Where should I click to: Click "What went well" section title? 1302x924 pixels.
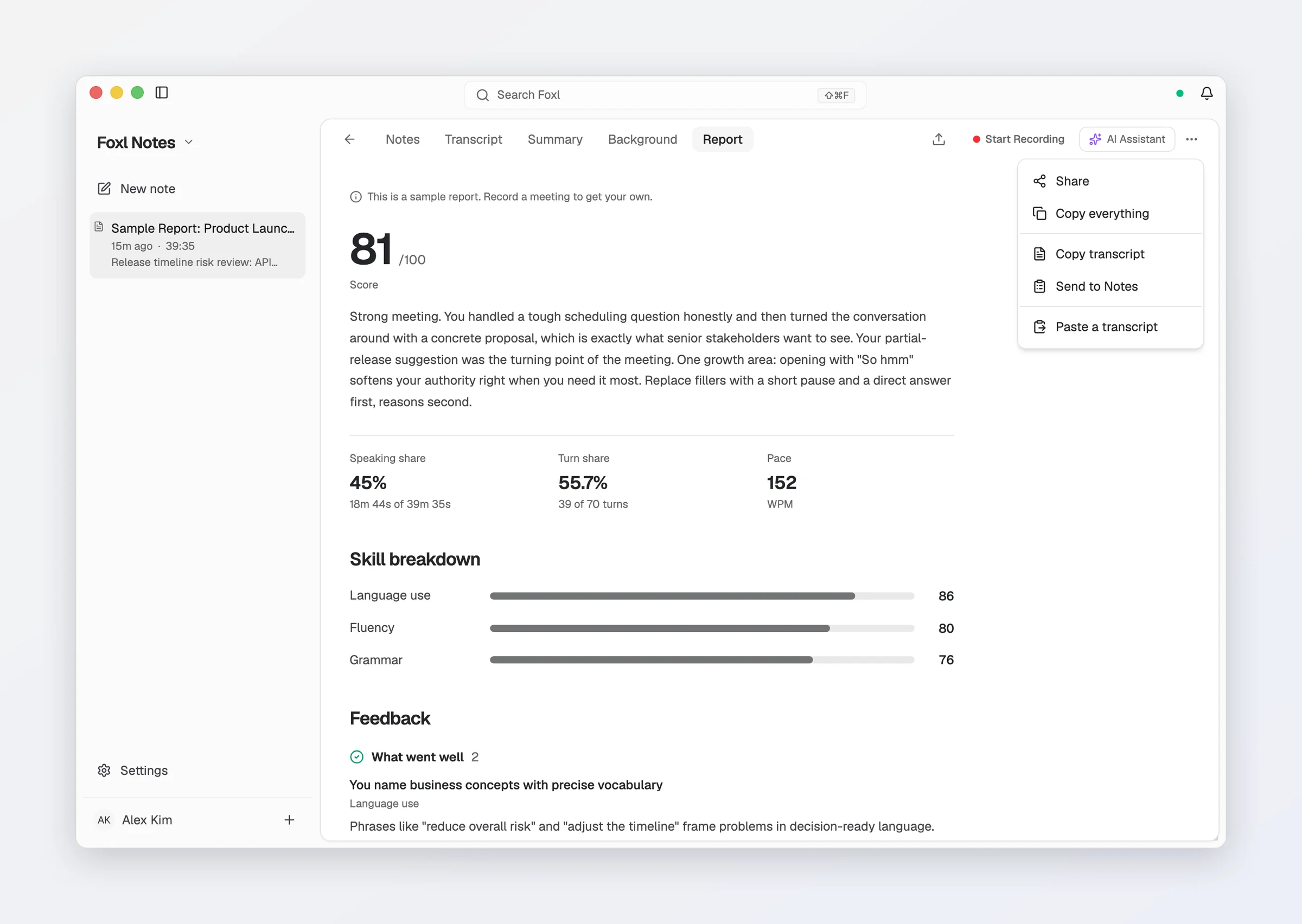point(417,757)
